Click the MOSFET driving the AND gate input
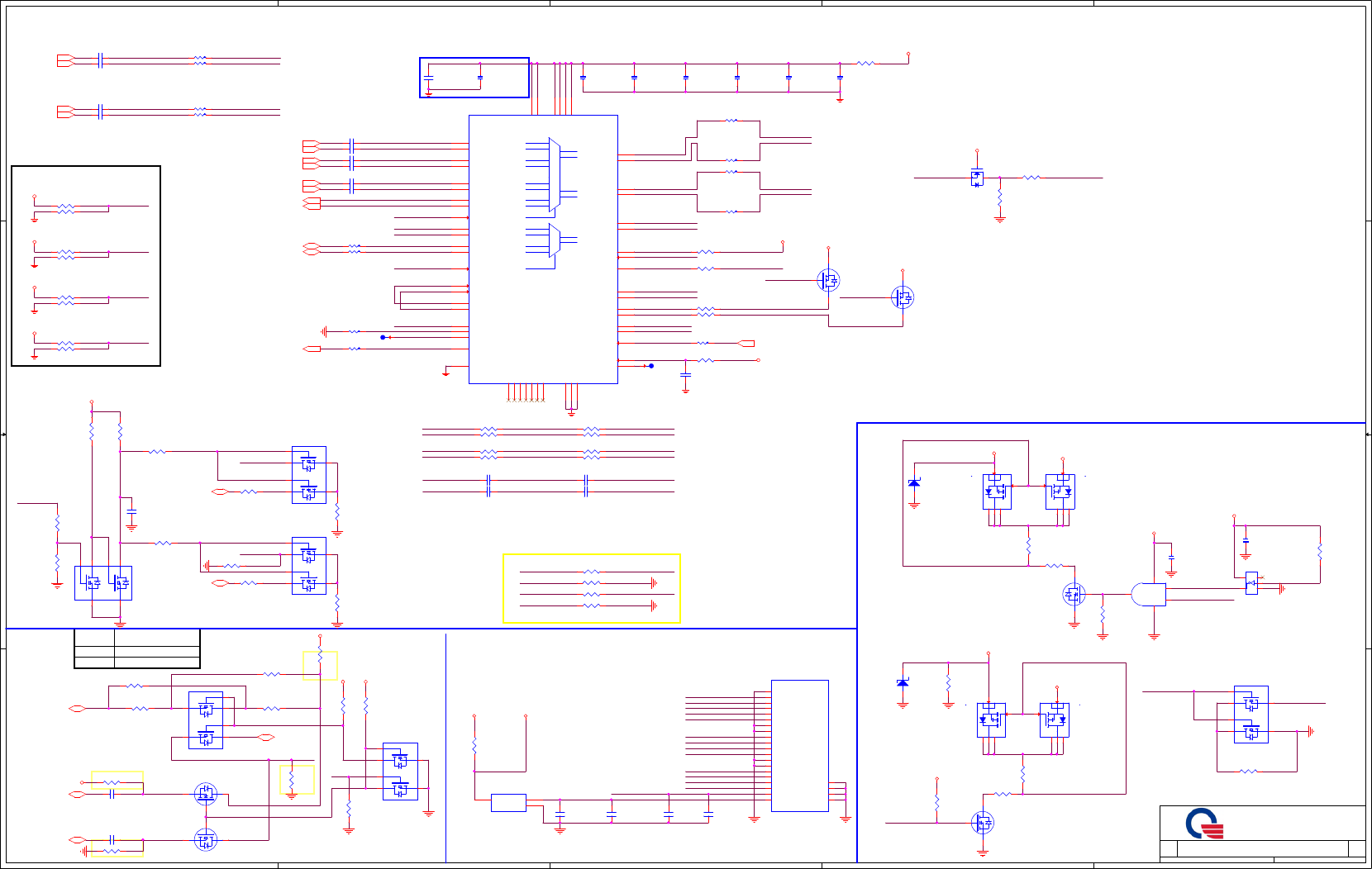Screen dimensions: 1372x869 pos(1074,594)
